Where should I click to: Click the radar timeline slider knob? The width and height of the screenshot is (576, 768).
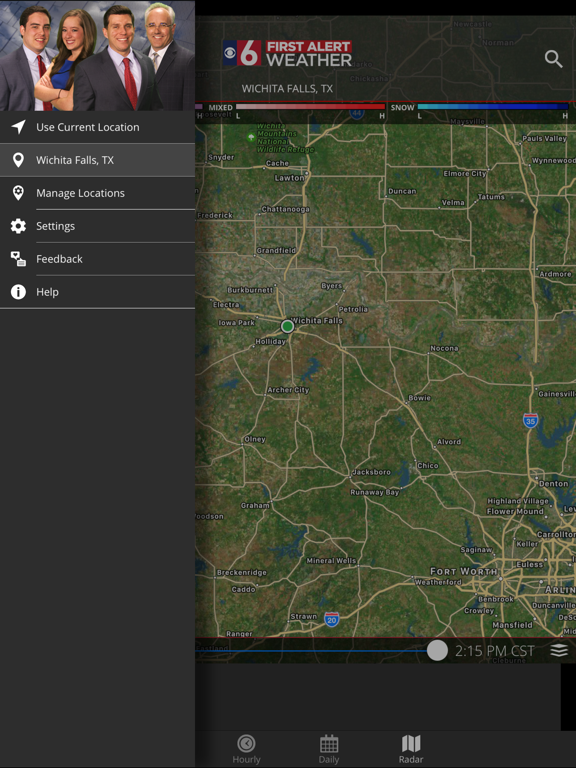(437, 650)
